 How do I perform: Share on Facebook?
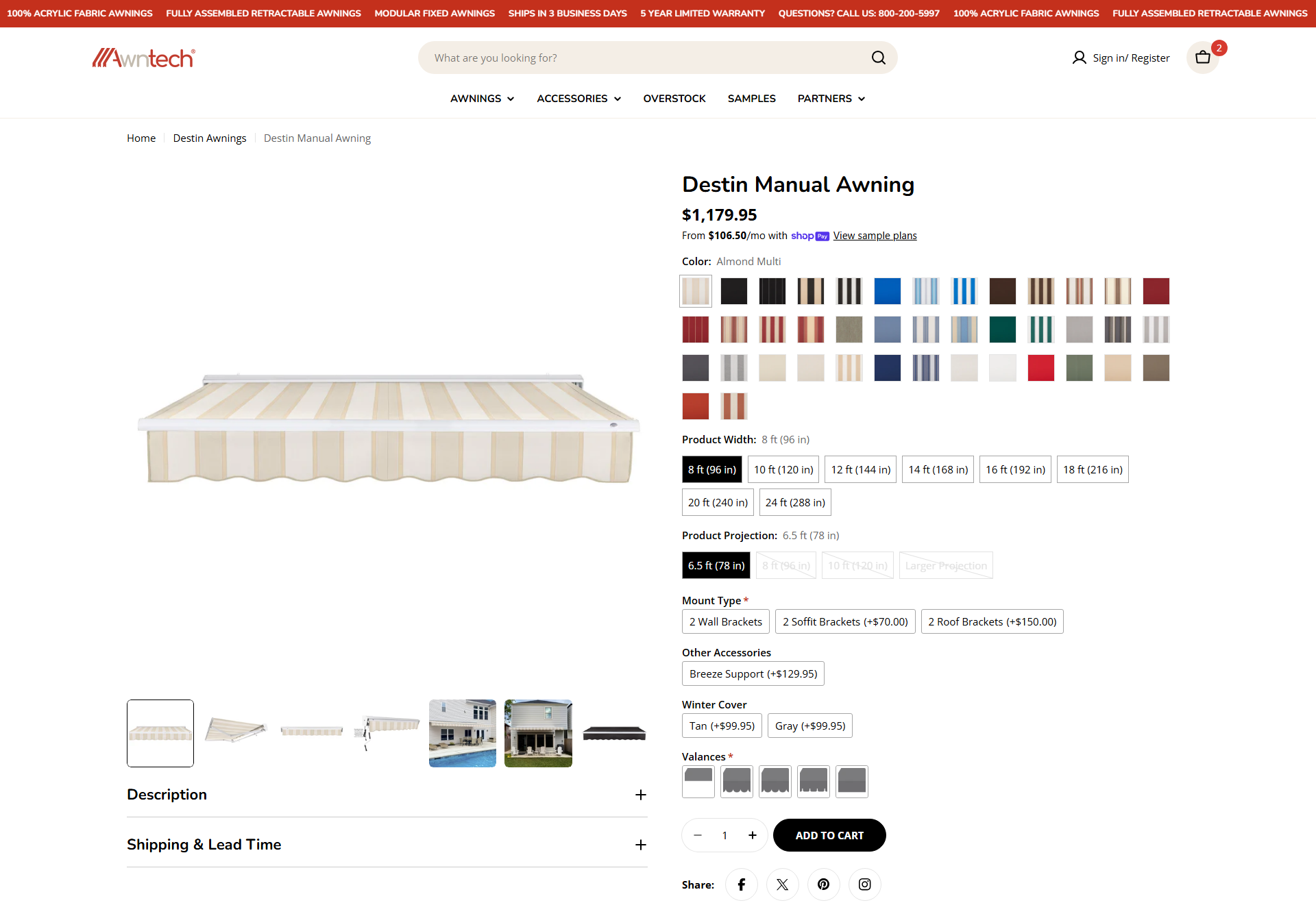pyautogui.click(x=741, y=884)
